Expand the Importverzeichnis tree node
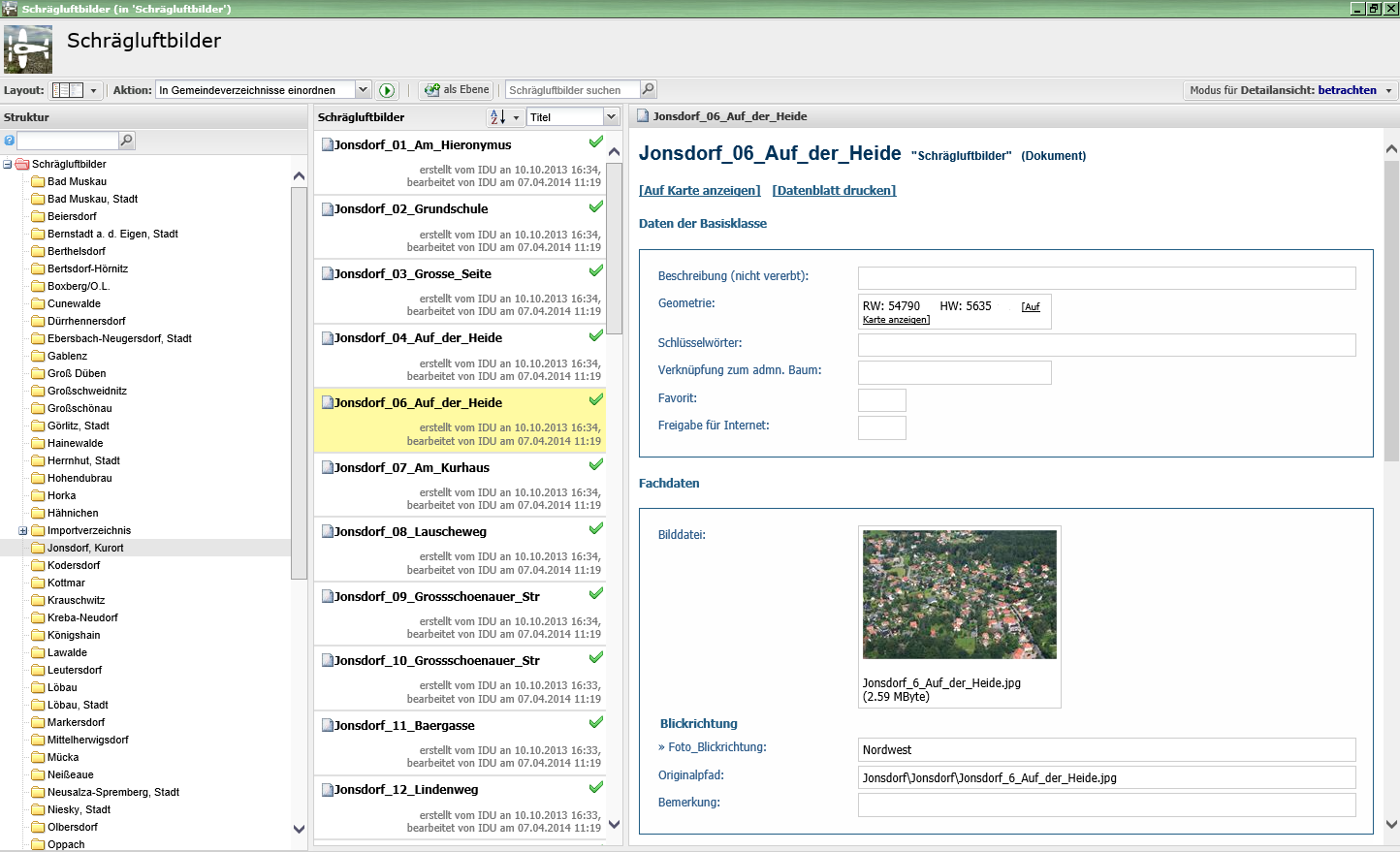This screenshot has height=852, width=1400. coord(23,530)
